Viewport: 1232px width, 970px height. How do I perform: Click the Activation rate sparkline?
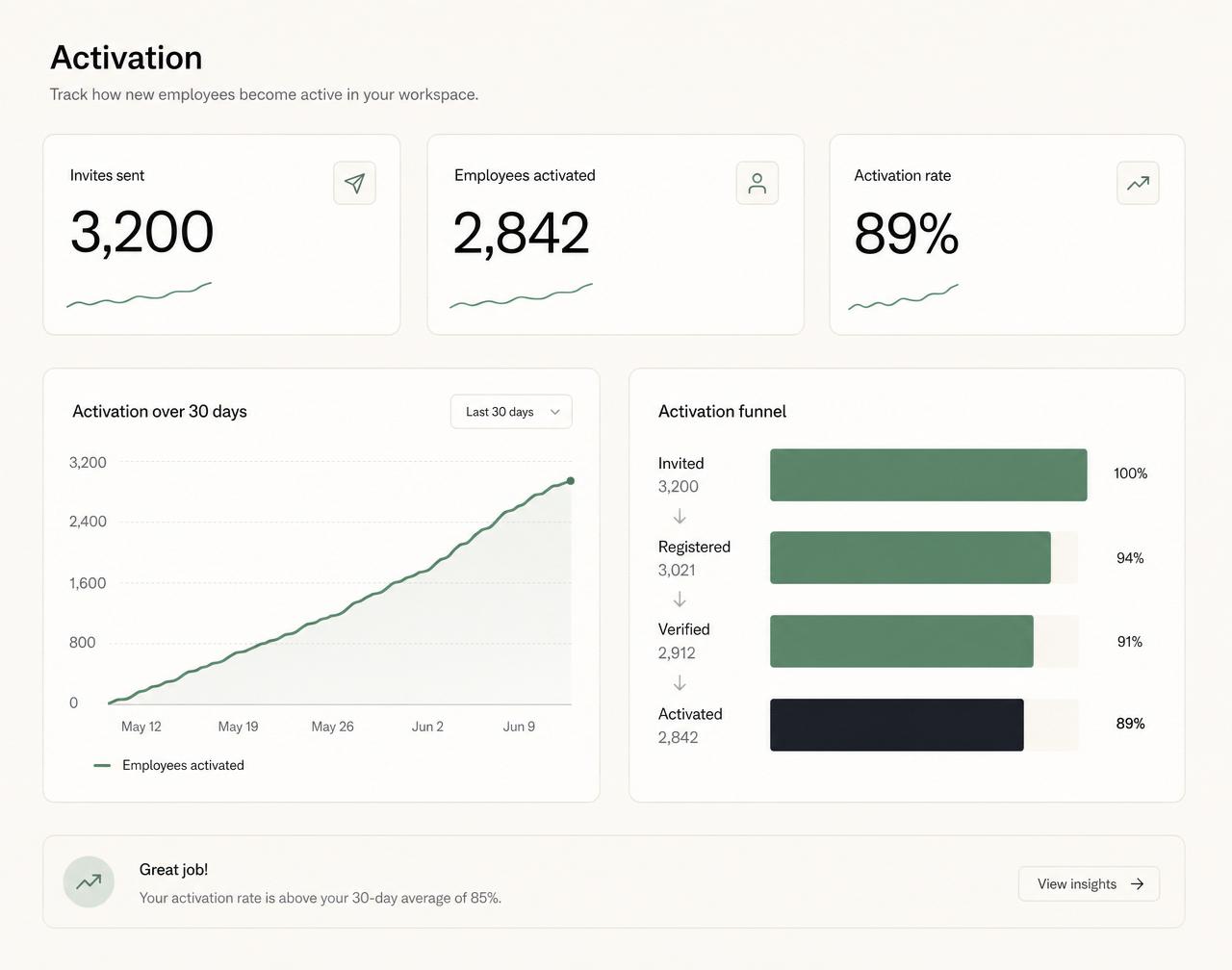click(904, 297)
